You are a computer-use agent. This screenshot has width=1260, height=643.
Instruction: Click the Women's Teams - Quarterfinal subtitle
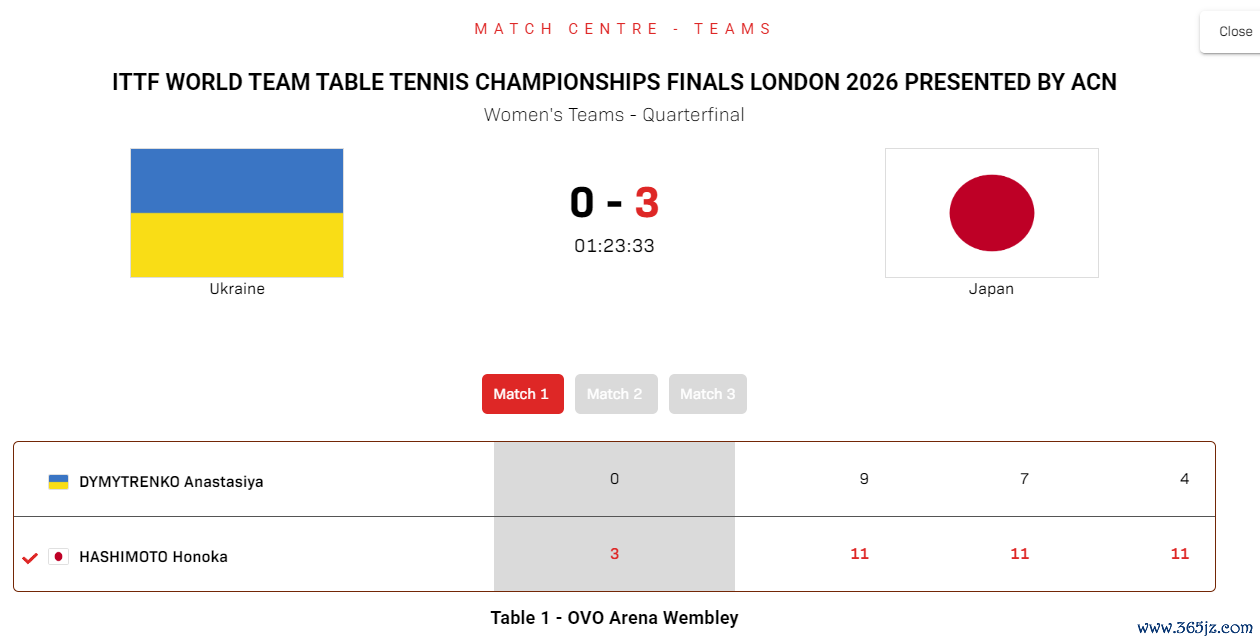tap(614, 115)
